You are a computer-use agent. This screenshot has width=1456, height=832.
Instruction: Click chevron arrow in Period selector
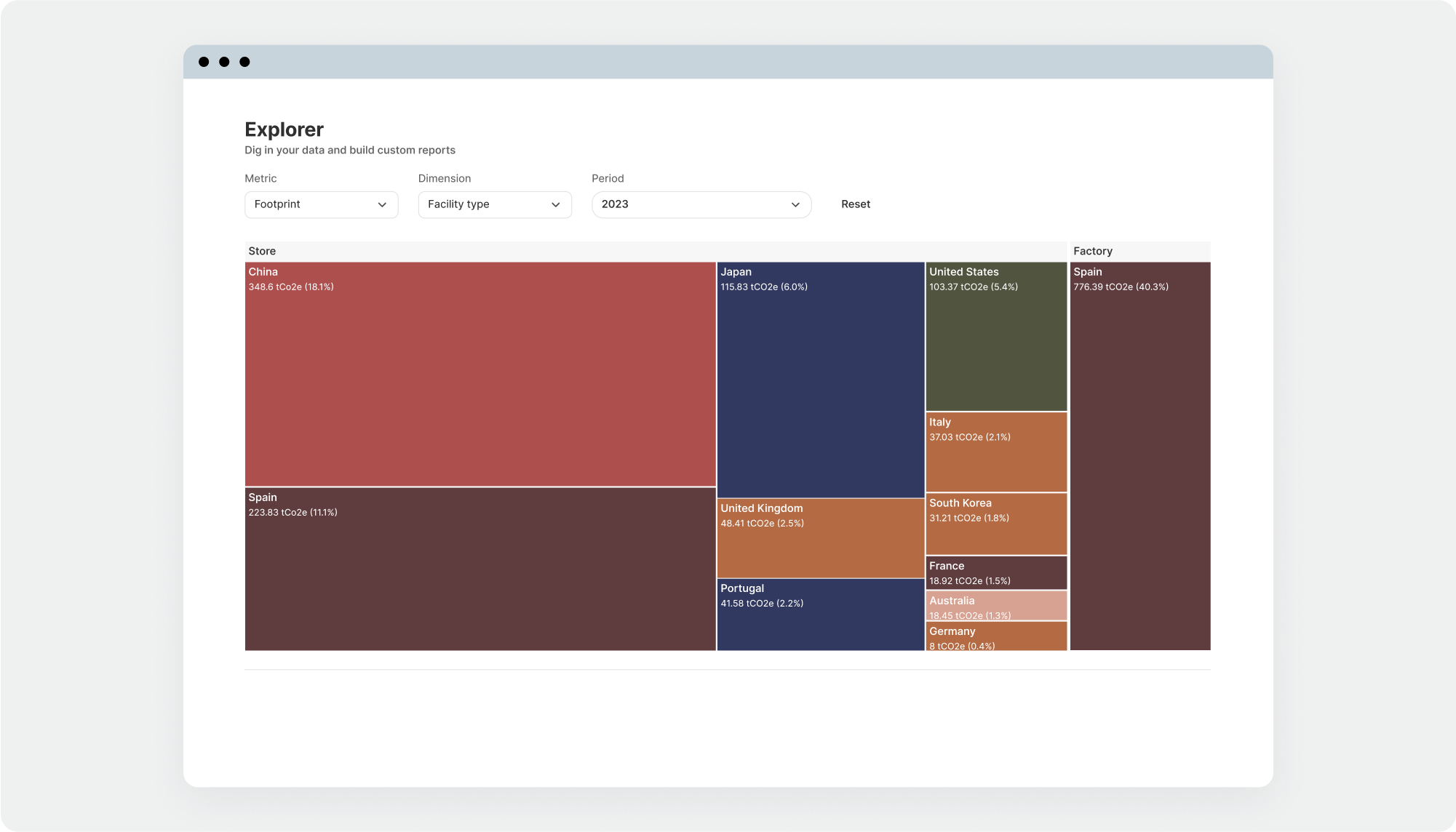pyautogui.click(x=795, y=205)
